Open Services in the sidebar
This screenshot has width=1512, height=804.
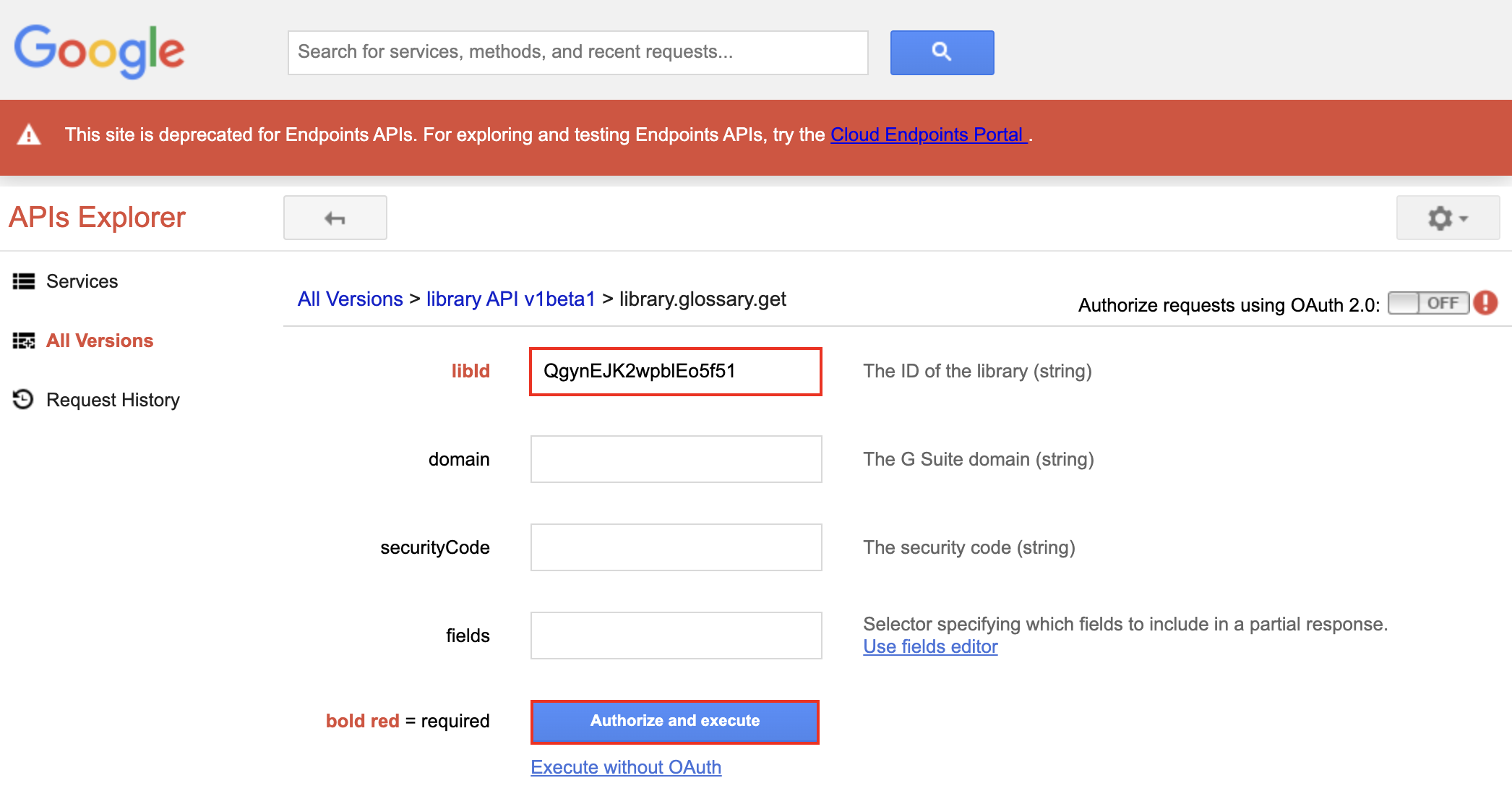[82, 281]
